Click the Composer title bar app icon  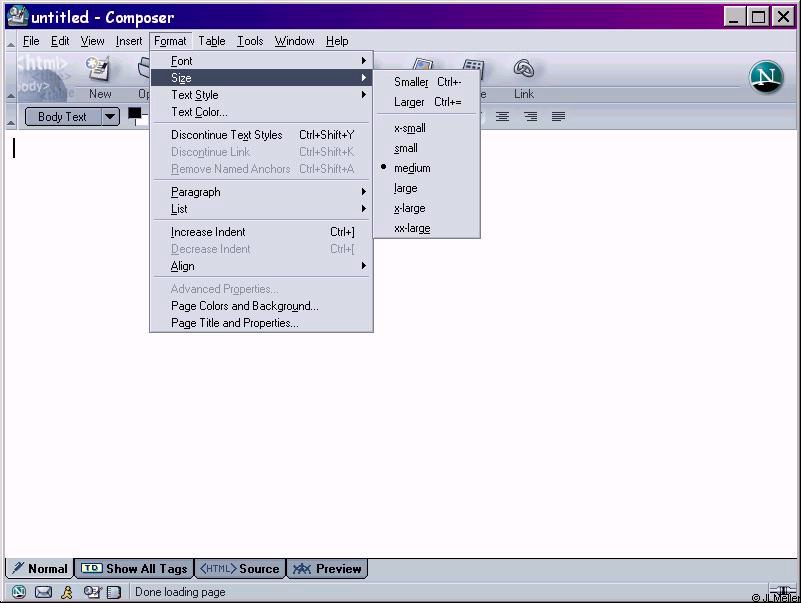(x=18, y=16)
